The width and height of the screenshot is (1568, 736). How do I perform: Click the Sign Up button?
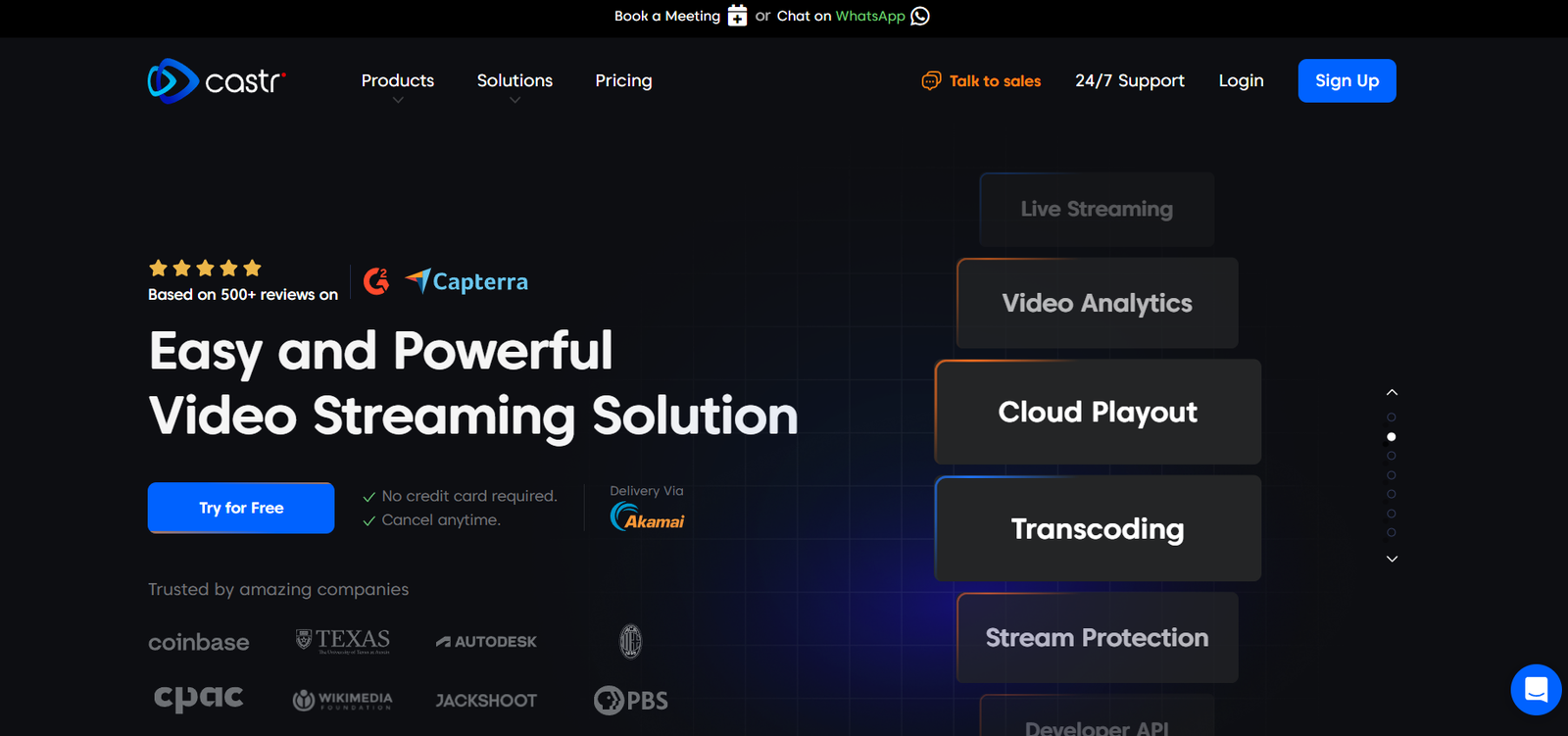(1347, 80)
